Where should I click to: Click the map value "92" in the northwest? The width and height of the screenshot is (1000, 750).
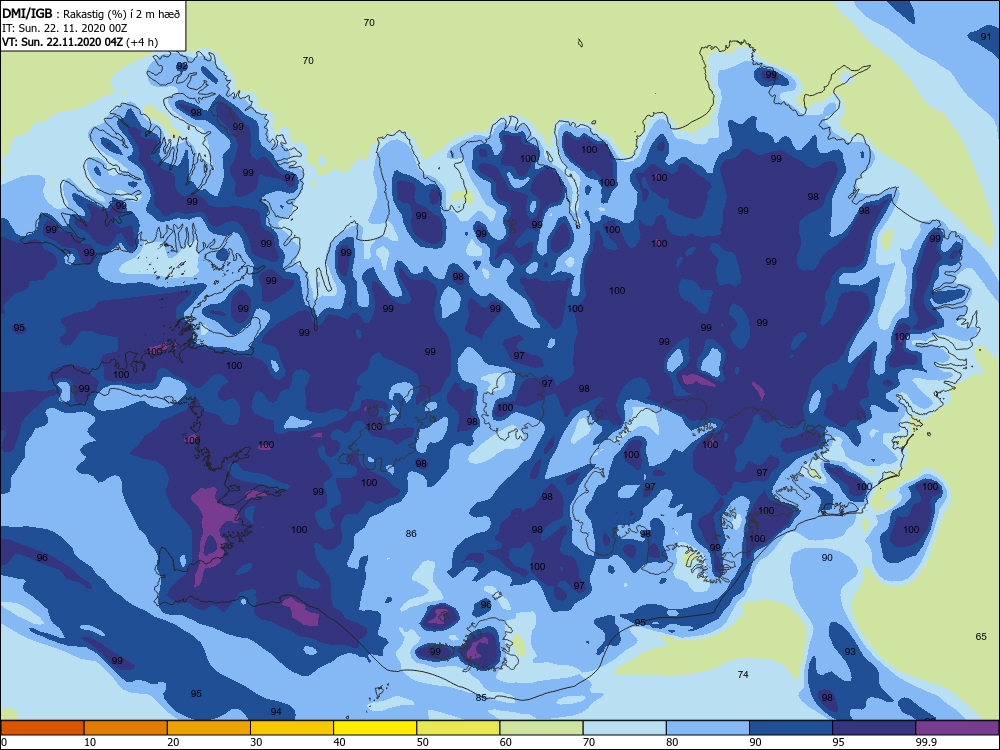point(182,66)
